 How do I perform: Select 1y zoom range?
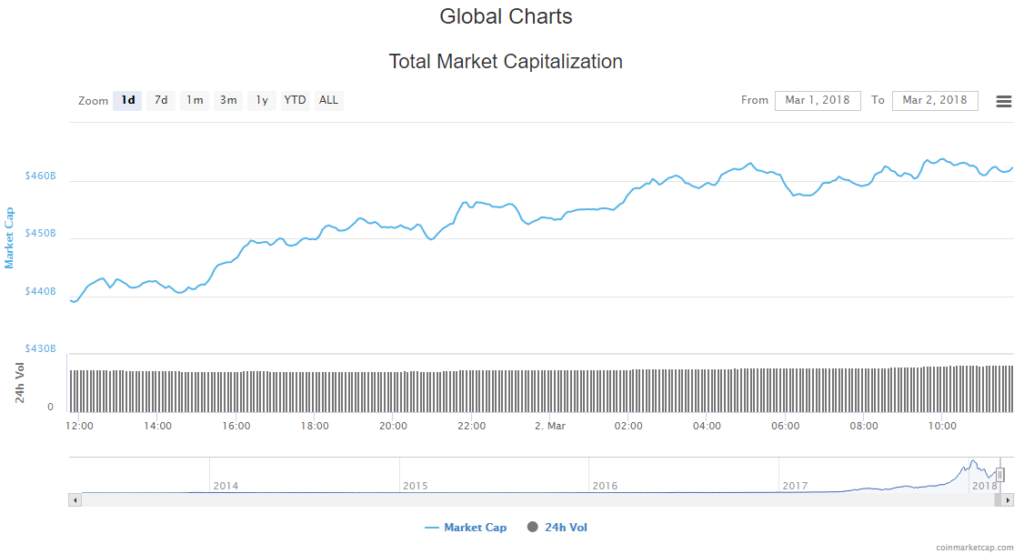(262, 100)
